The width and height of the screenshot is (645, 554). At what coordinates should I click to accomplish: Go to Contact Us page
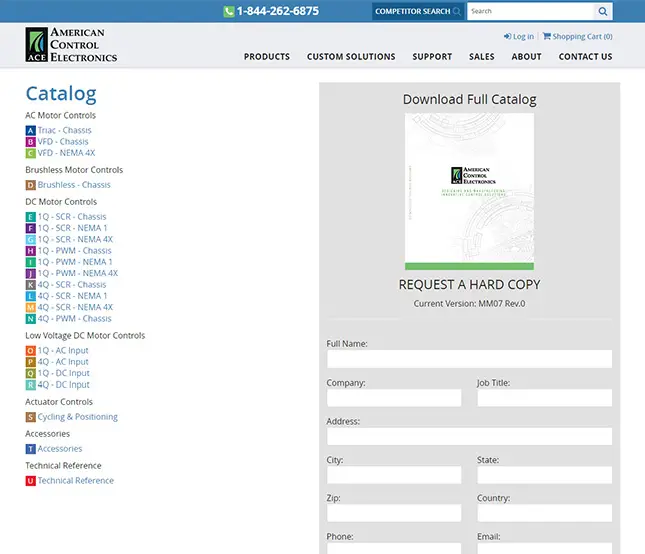coord(585,57)
